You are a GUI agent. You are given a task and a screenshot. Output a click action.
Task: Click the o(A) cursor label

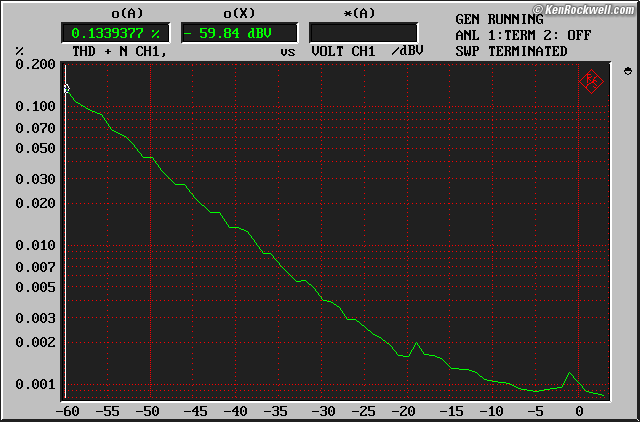click(x=127, y=13)
